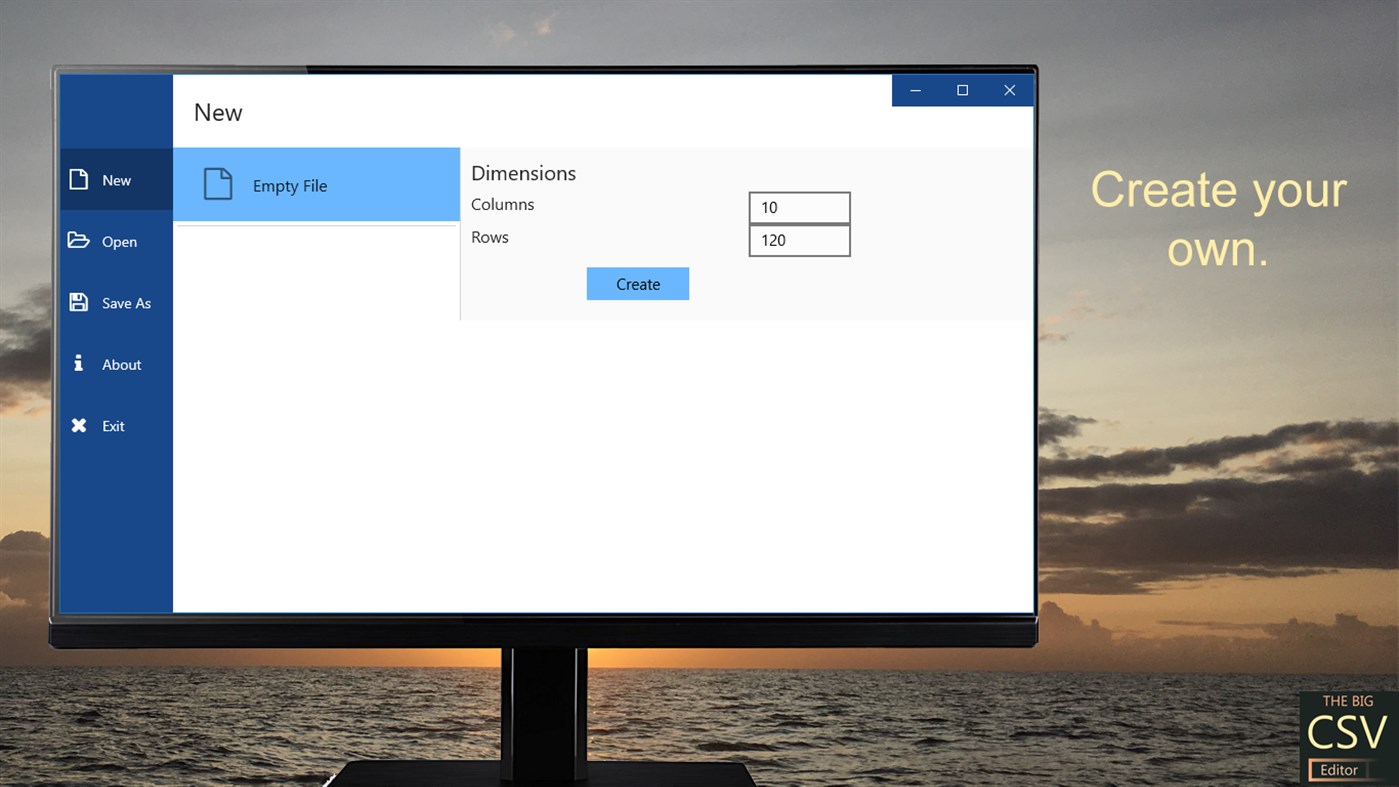Minimize the CSV Editor window
1399x787 pixels.
[x=914, y=89]
